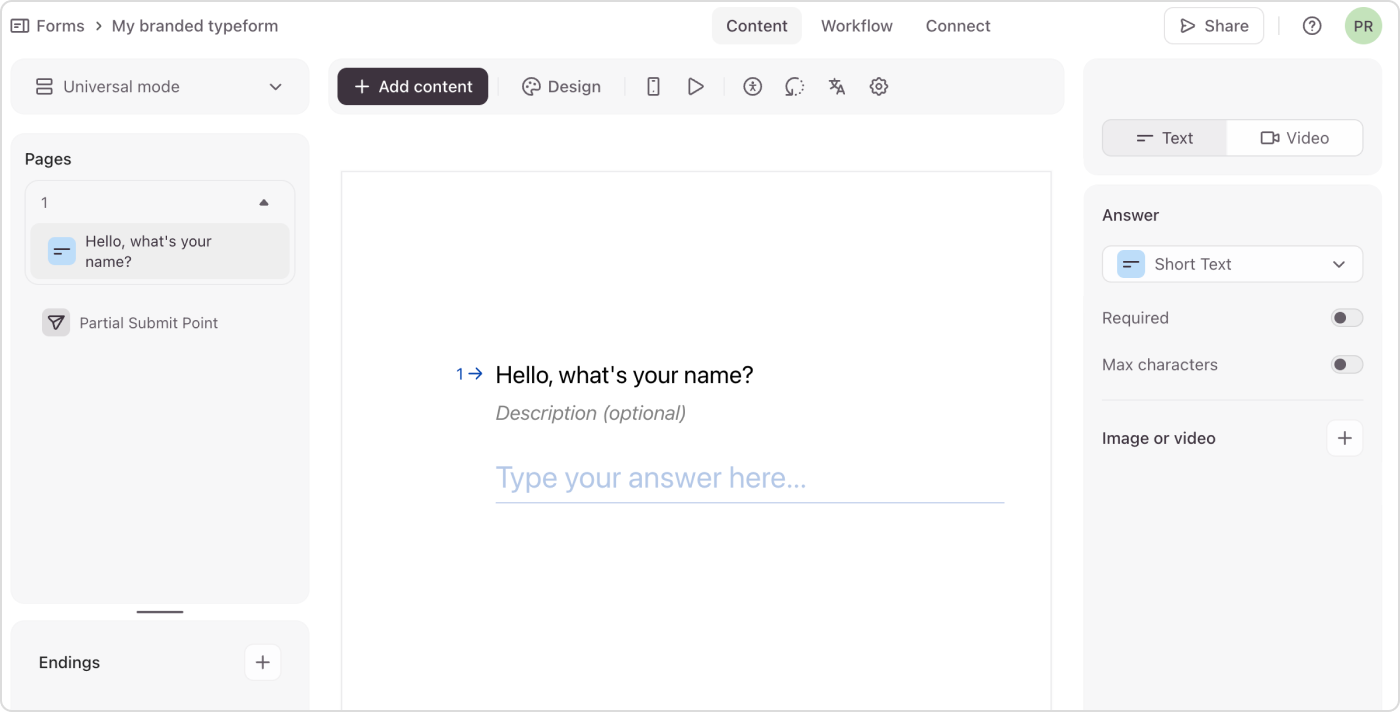Open version history from the toolbar
1400x712 pixels.
coord(794,86)
